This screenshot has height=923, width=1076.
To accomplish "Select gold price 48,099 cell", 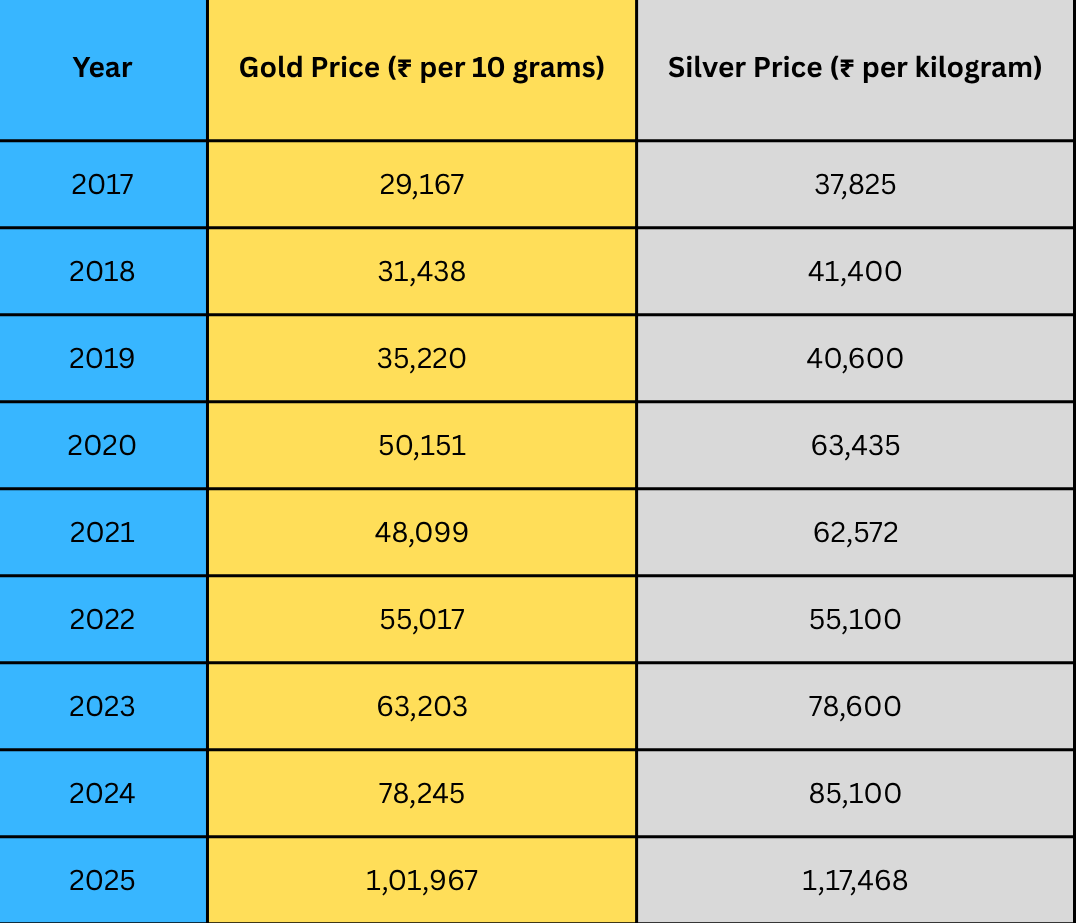I will pyautogui.click(x=422, y=532).
